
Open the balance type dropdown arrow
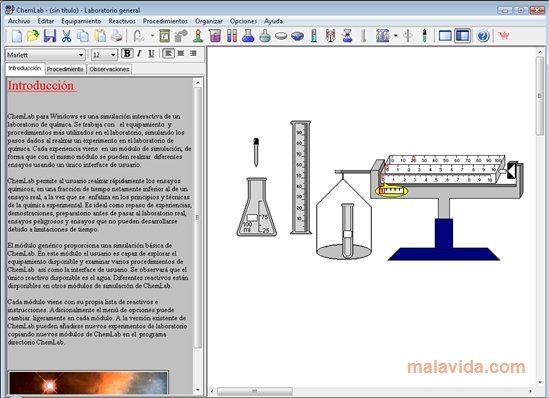(x=396, y=36)
